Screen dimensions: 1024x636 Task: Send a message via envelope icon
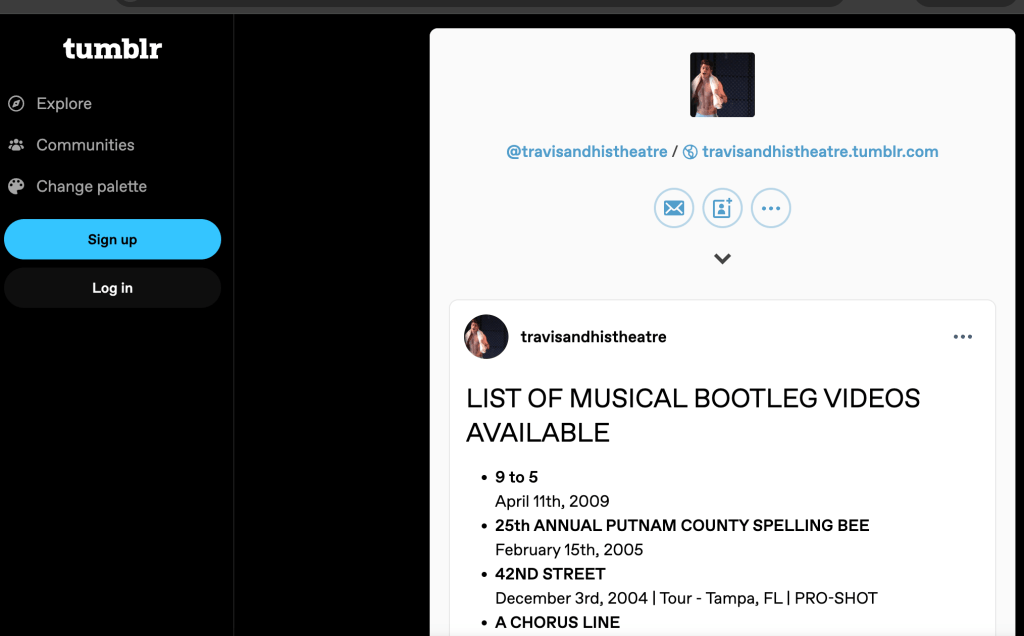[674, 208]
